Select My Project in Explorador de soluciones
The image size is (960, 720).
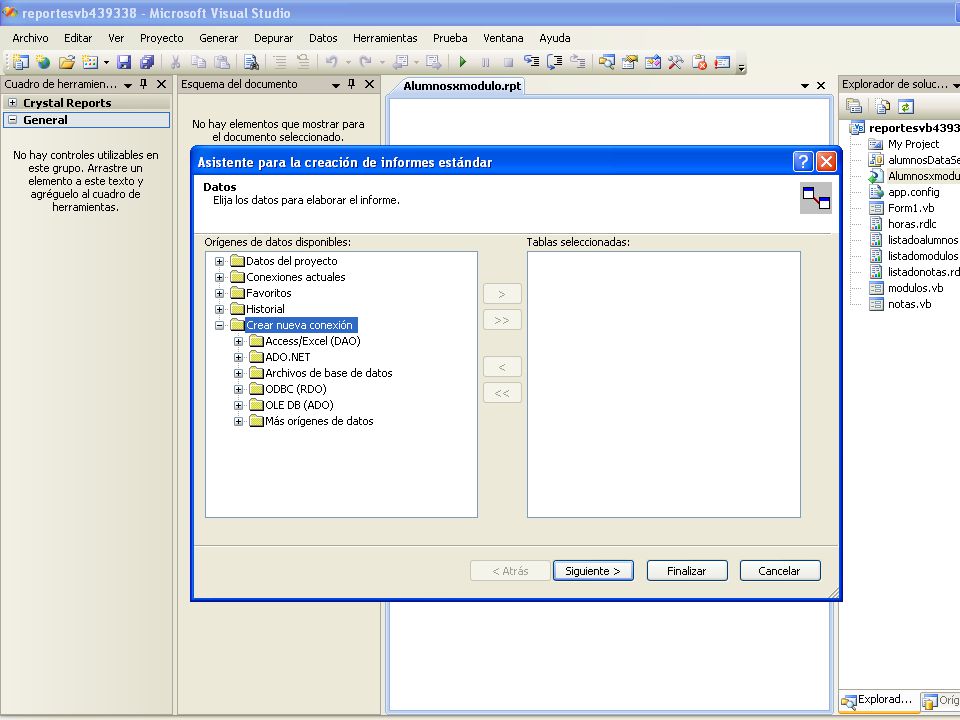(x=913, y=144)
